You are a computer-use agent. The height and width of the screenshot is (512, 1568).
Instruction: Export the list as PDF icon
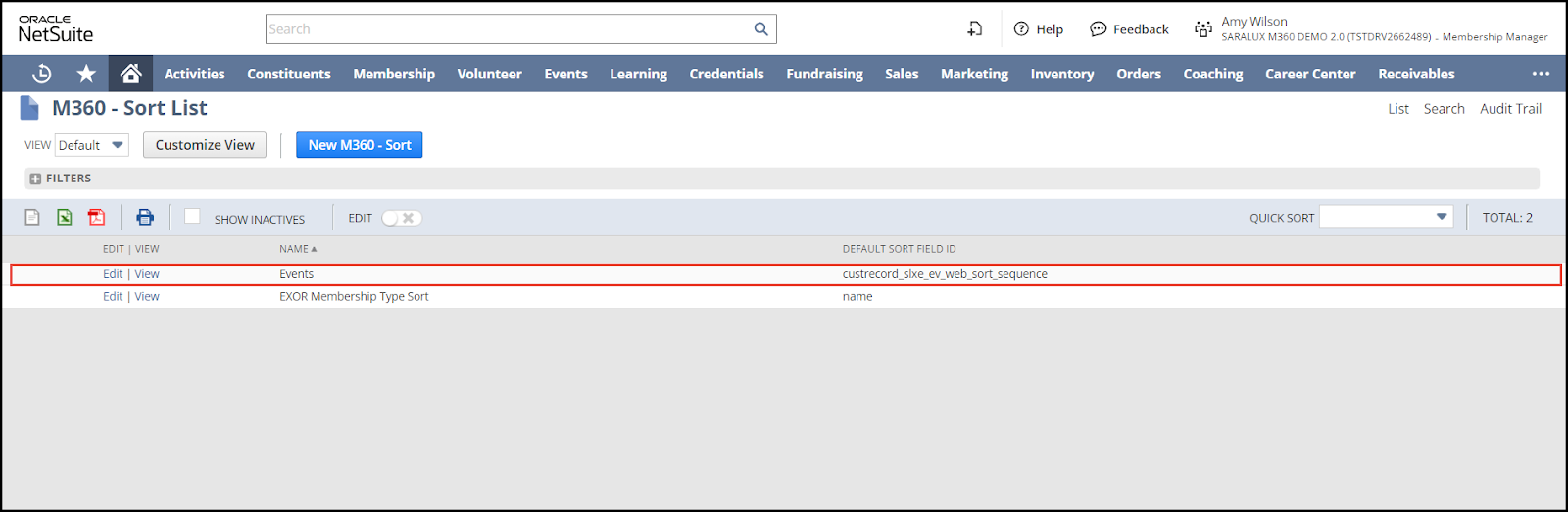pyautogui.click(x=96, y=218)
